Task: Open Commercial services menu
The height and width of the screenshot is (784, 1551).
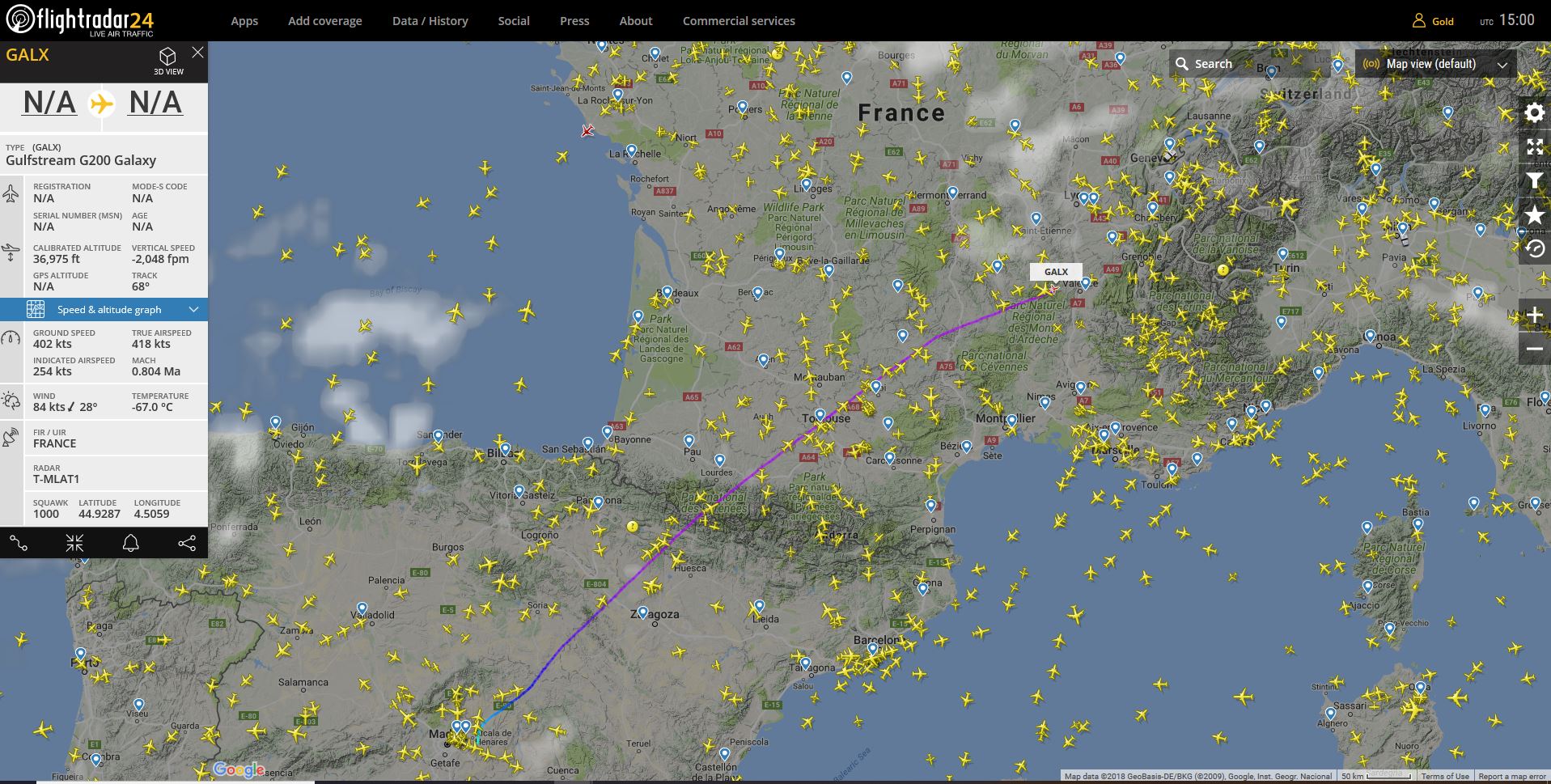Action: point(739,21)
